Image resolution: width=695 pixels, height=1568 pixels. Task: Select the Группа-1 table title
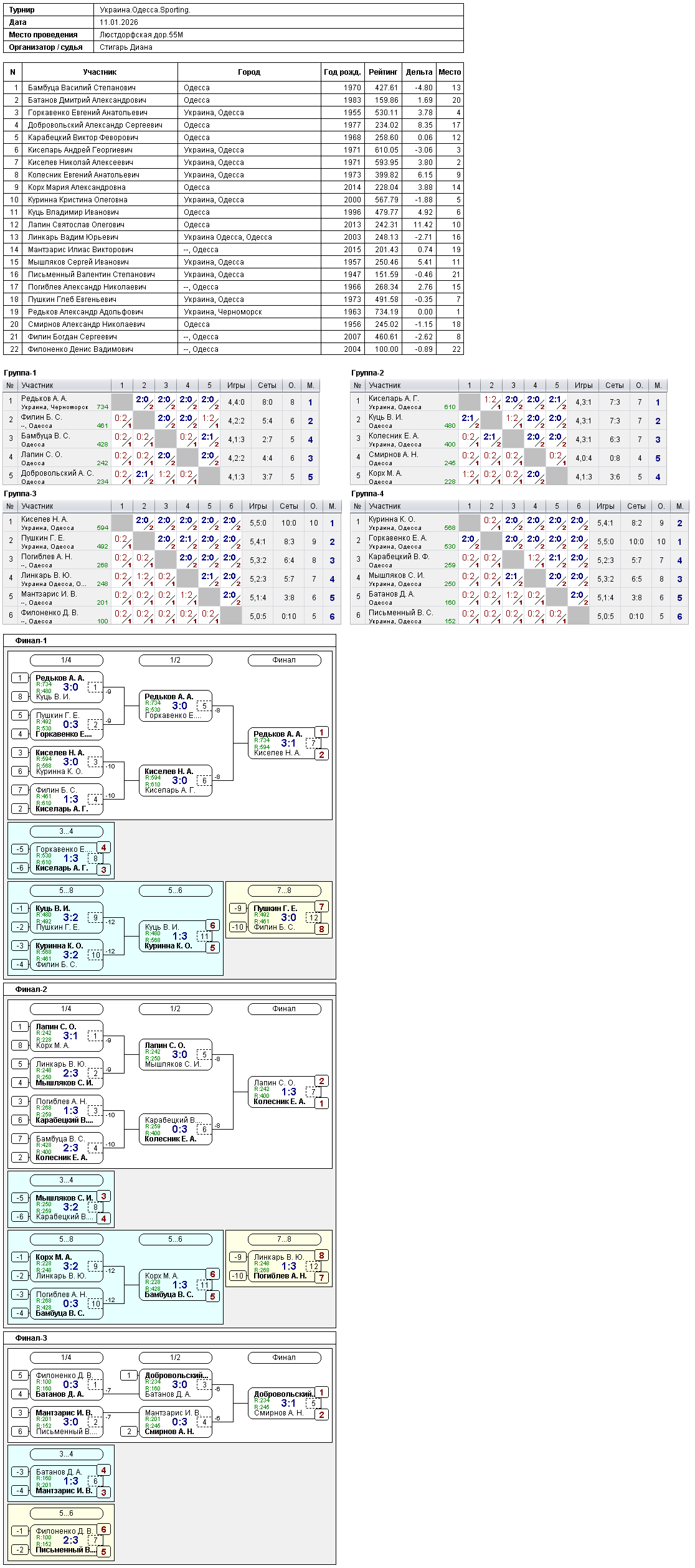[20, 373]
